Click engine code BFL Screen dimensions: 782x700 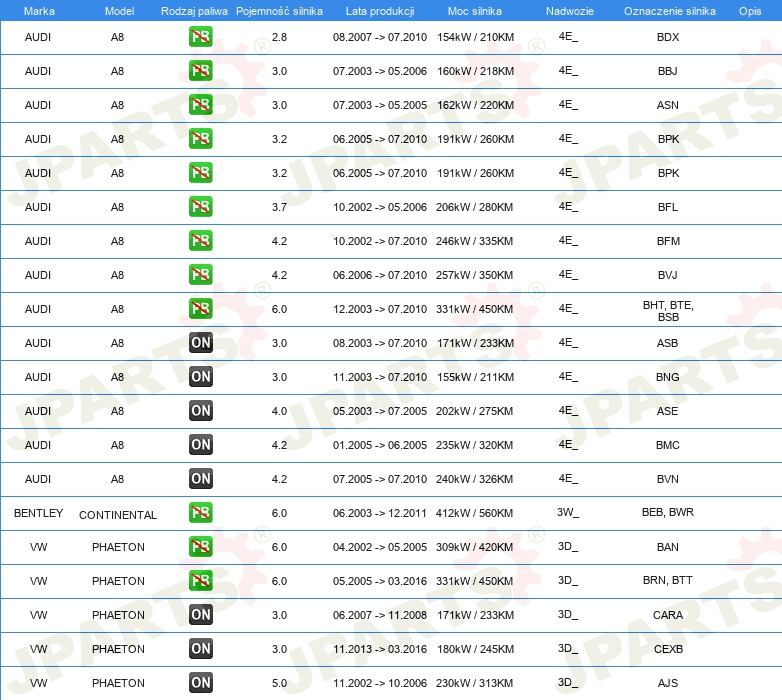[667, 207]
